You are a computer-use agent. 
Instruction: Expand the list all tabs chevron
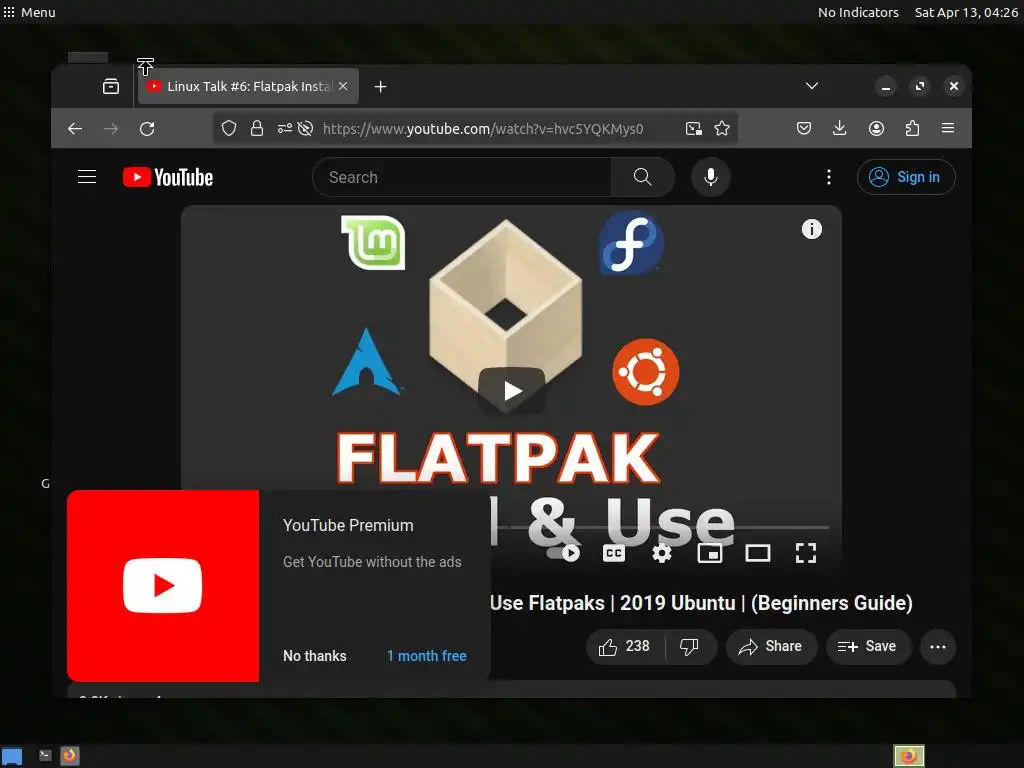tap(812, 86)
